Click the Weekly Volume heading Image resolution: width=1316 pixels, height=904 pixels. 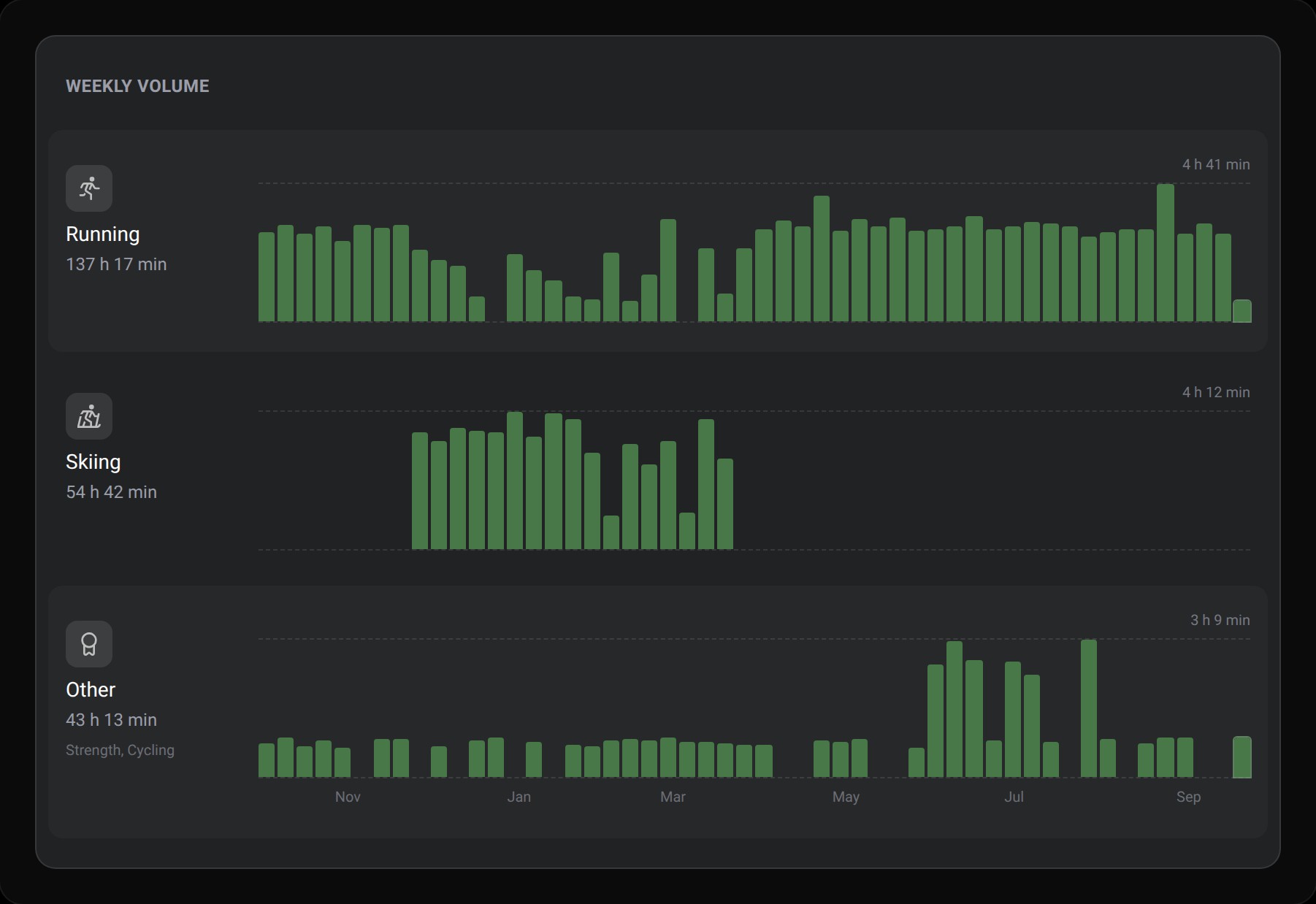[137, 86]
